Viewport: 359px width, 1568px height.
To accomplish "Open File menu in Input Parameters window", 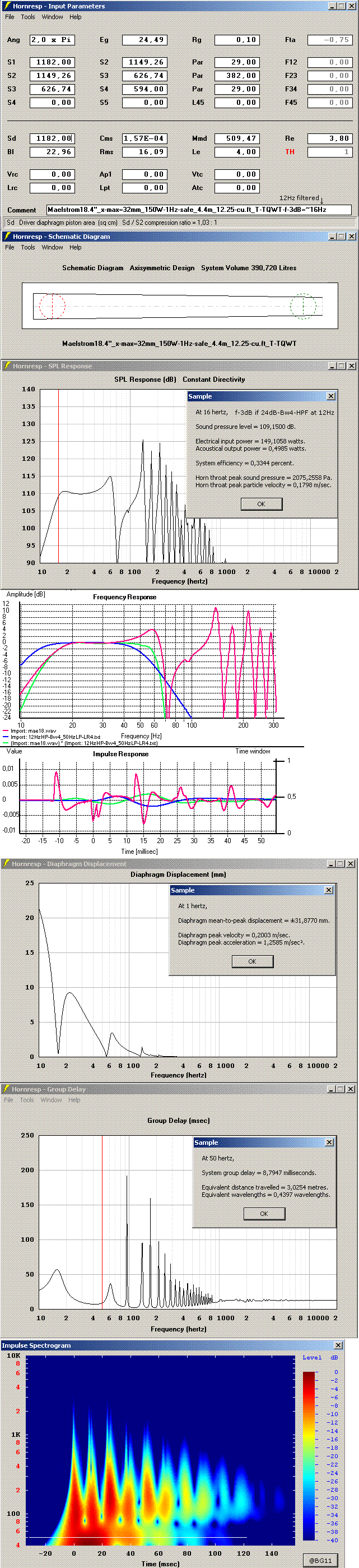I will tap(10, 17).
